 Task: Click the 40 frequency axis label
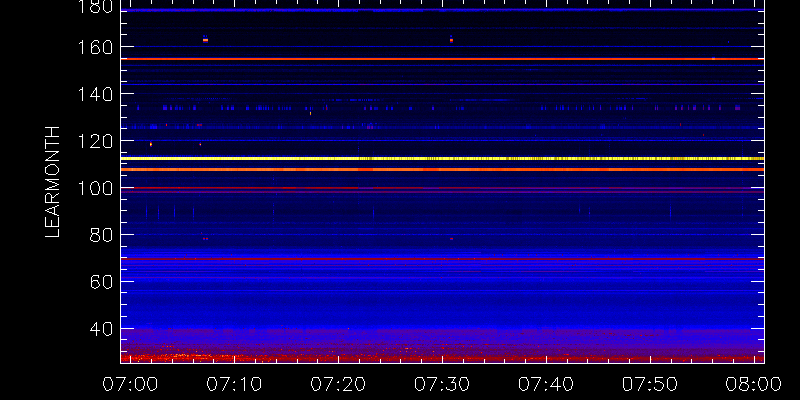102,329
